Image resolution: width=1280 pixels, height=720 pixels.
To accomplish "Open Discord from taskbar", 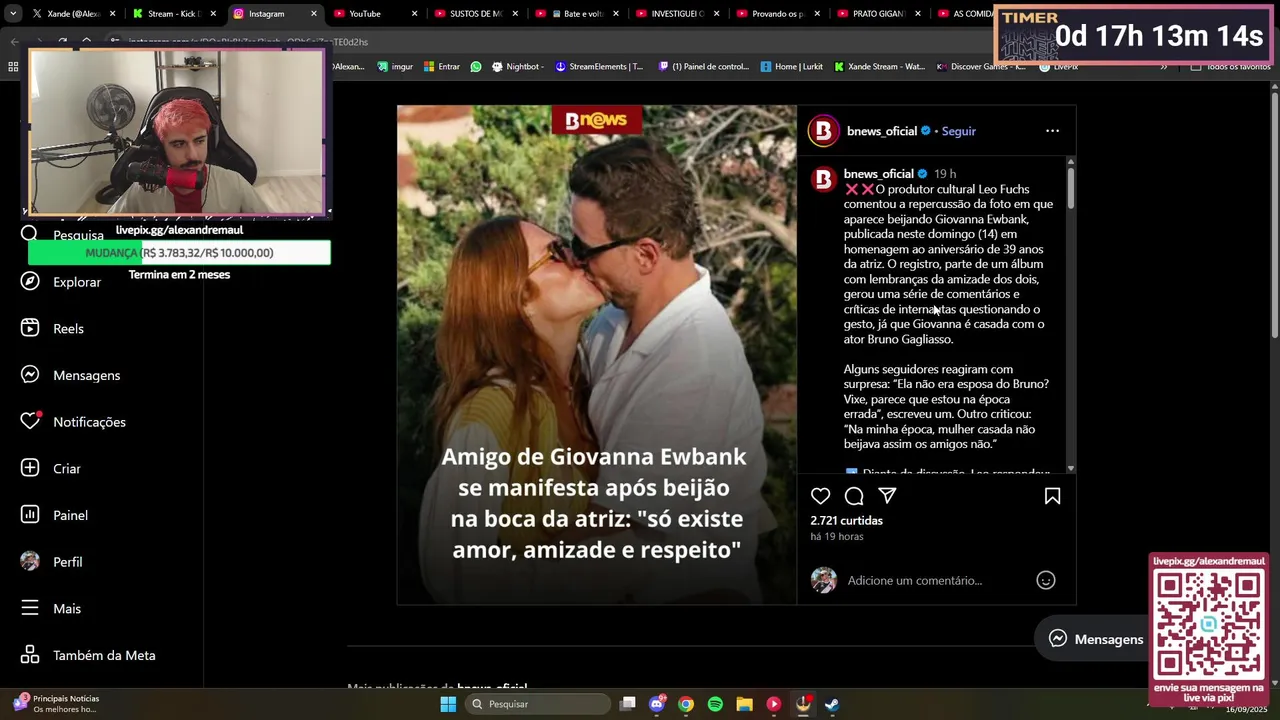I will point(656,704).
